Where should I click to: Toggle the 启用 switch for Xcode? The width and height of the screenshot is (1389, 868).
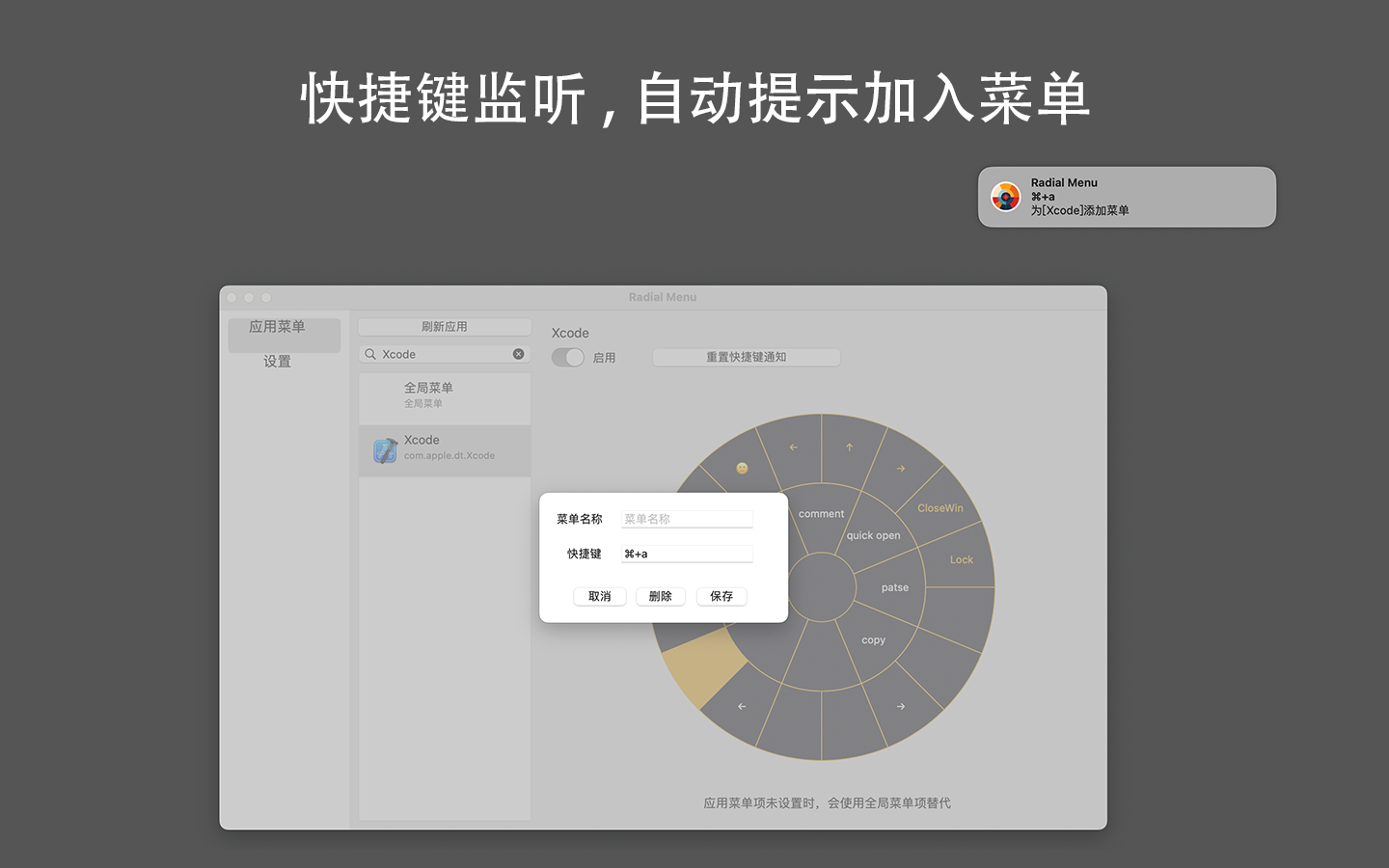[x=567, y=357]
